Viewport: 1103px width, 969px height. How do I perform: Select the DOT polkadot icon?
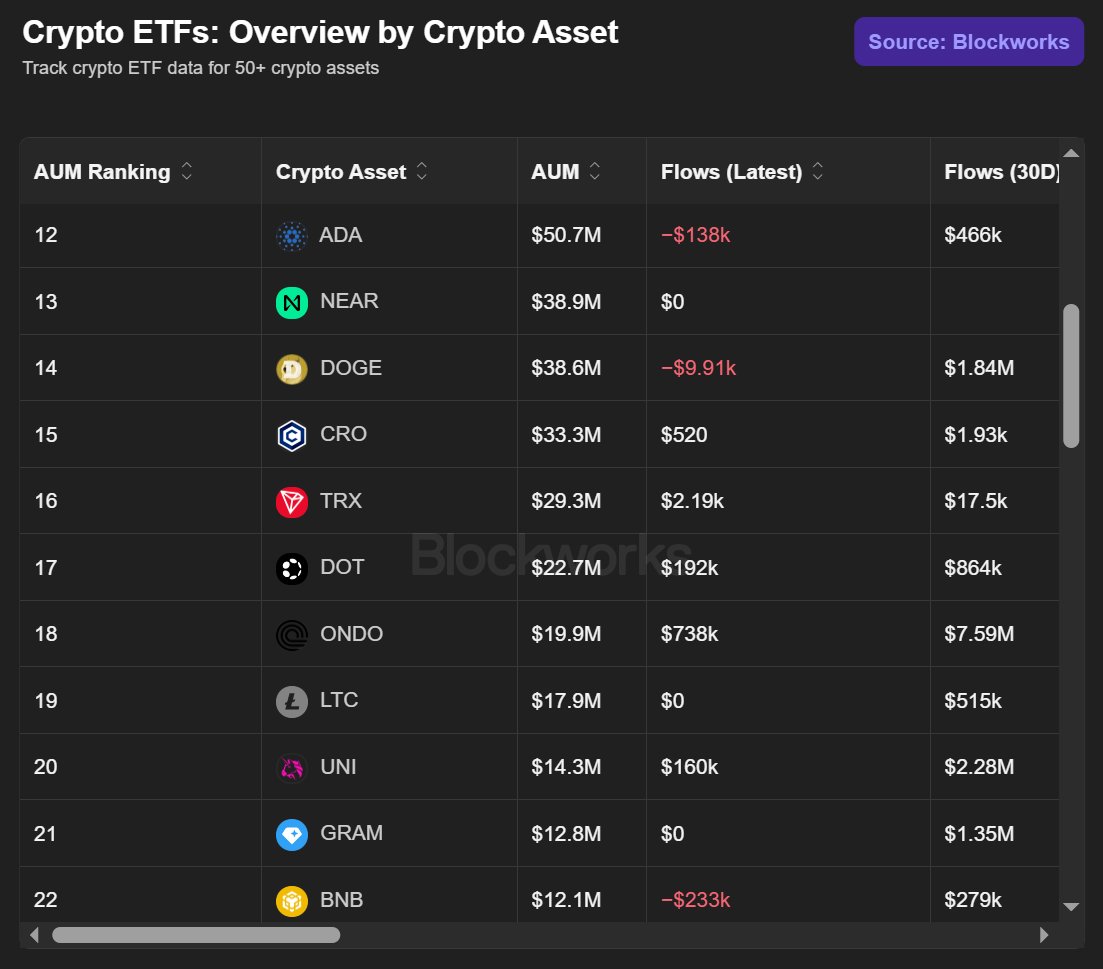291,568
